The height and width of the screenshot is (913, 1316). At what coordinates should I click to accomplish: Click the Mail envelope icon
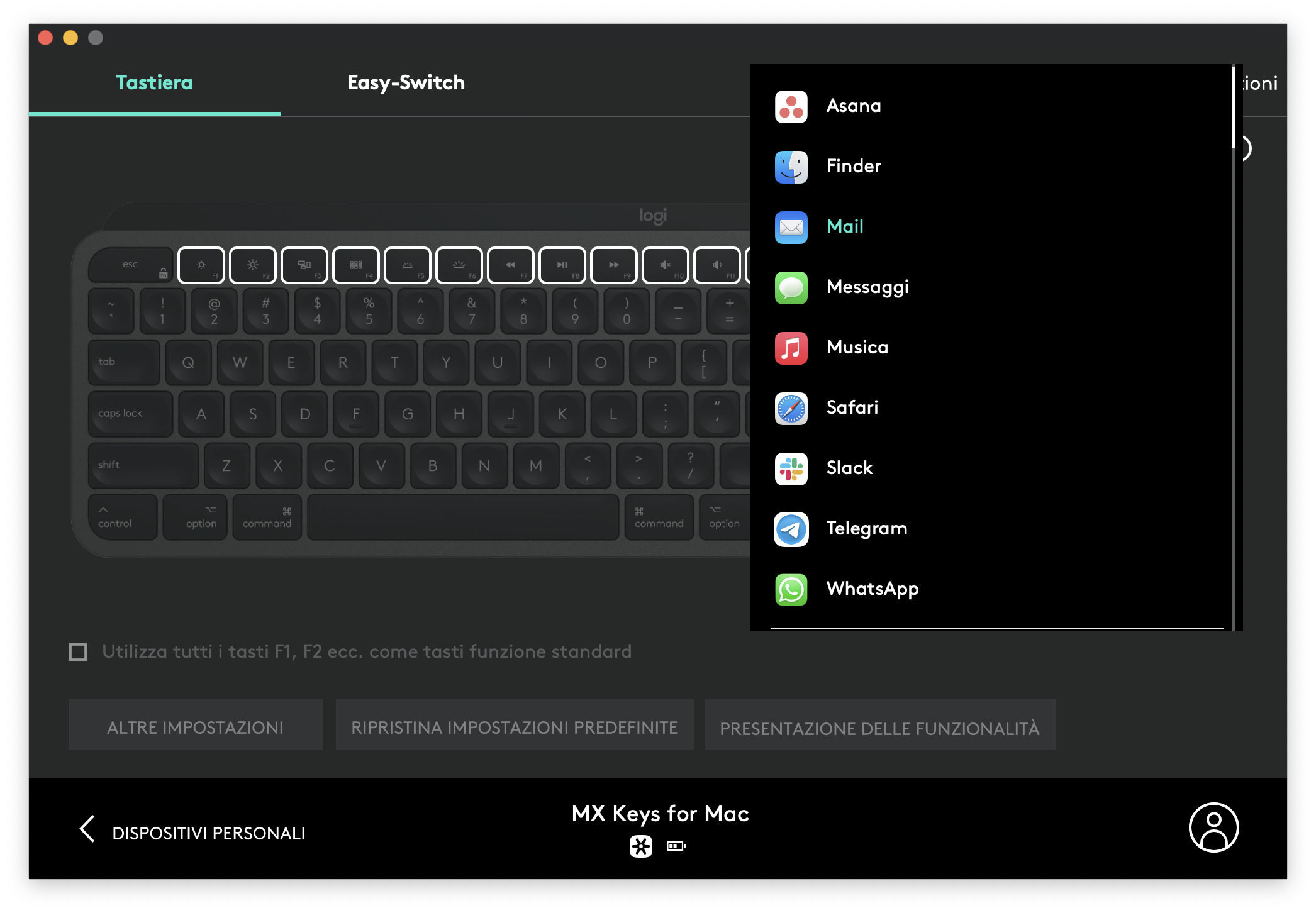click(791, 227)
